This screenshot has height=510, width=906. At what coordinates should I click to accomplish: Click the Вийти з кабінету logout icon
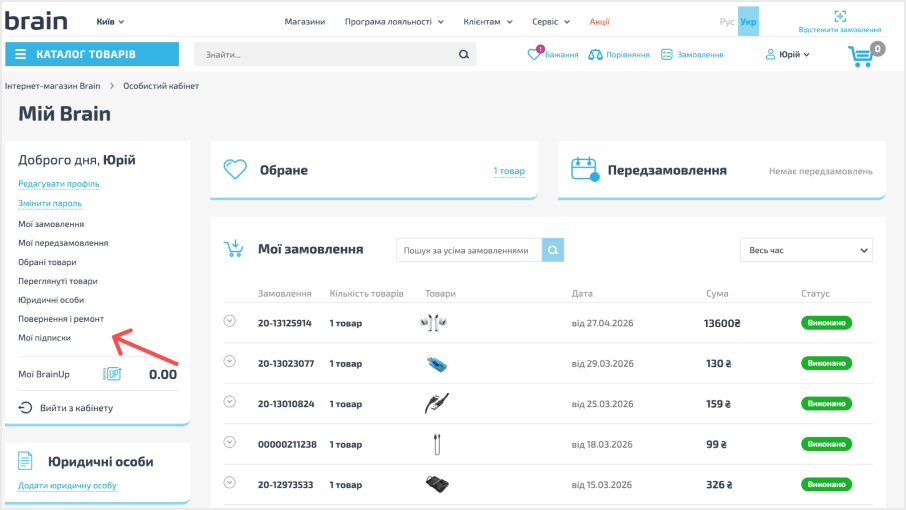(x=25, y=408)
